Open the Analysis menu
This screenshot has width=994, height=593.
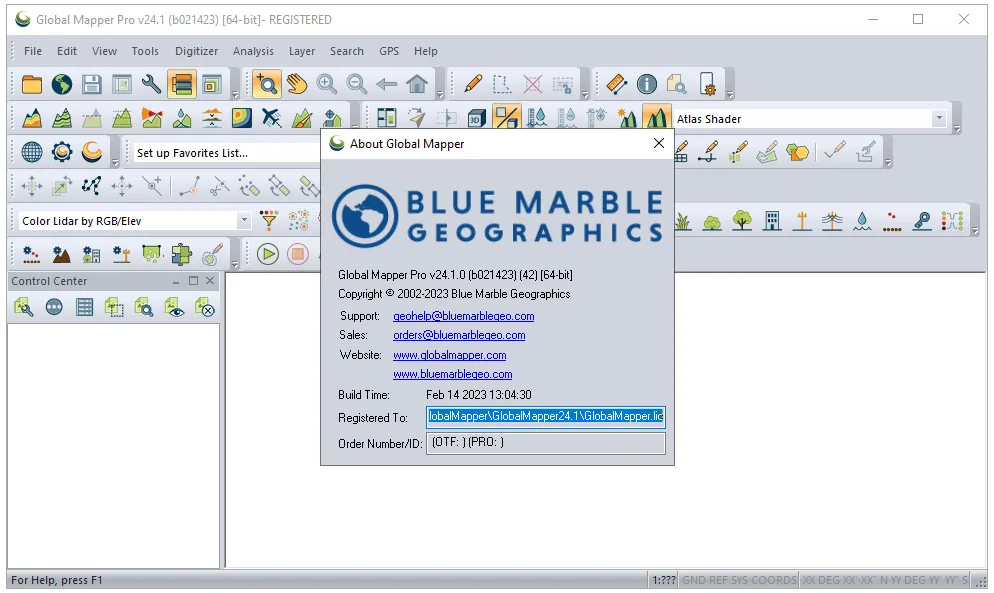click(x=253, y=51)
